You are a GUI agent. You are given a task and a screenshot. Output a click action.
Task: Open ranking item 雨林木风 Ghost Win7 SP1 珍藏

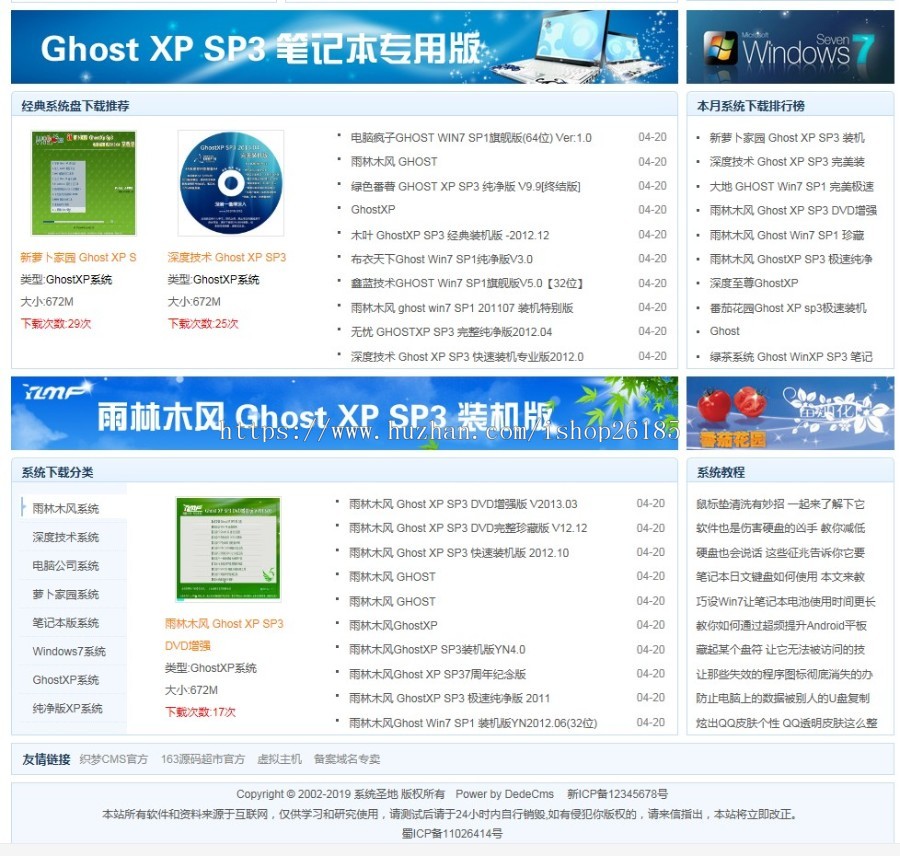tap(787, 235)
